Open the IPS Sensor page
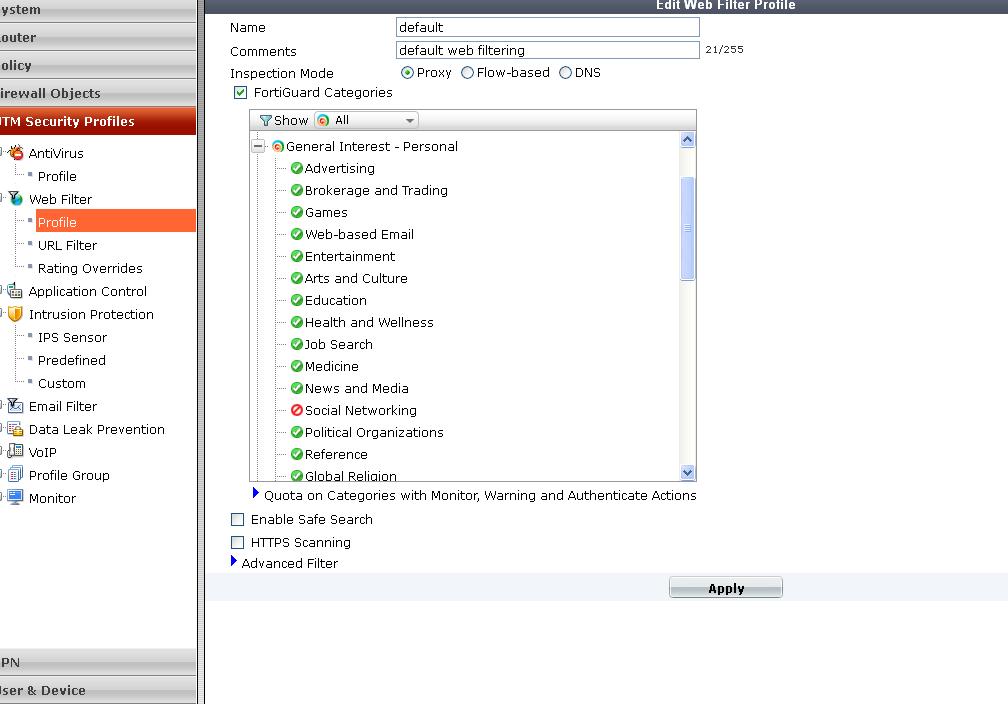 (x=72, y=337)
